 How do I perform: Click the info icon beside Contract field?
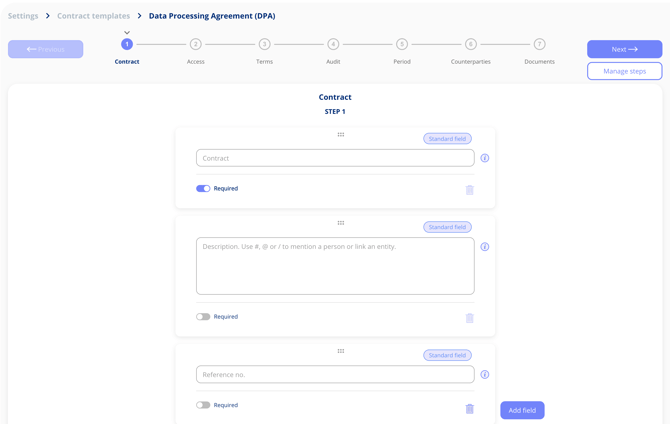coord(485,158)
